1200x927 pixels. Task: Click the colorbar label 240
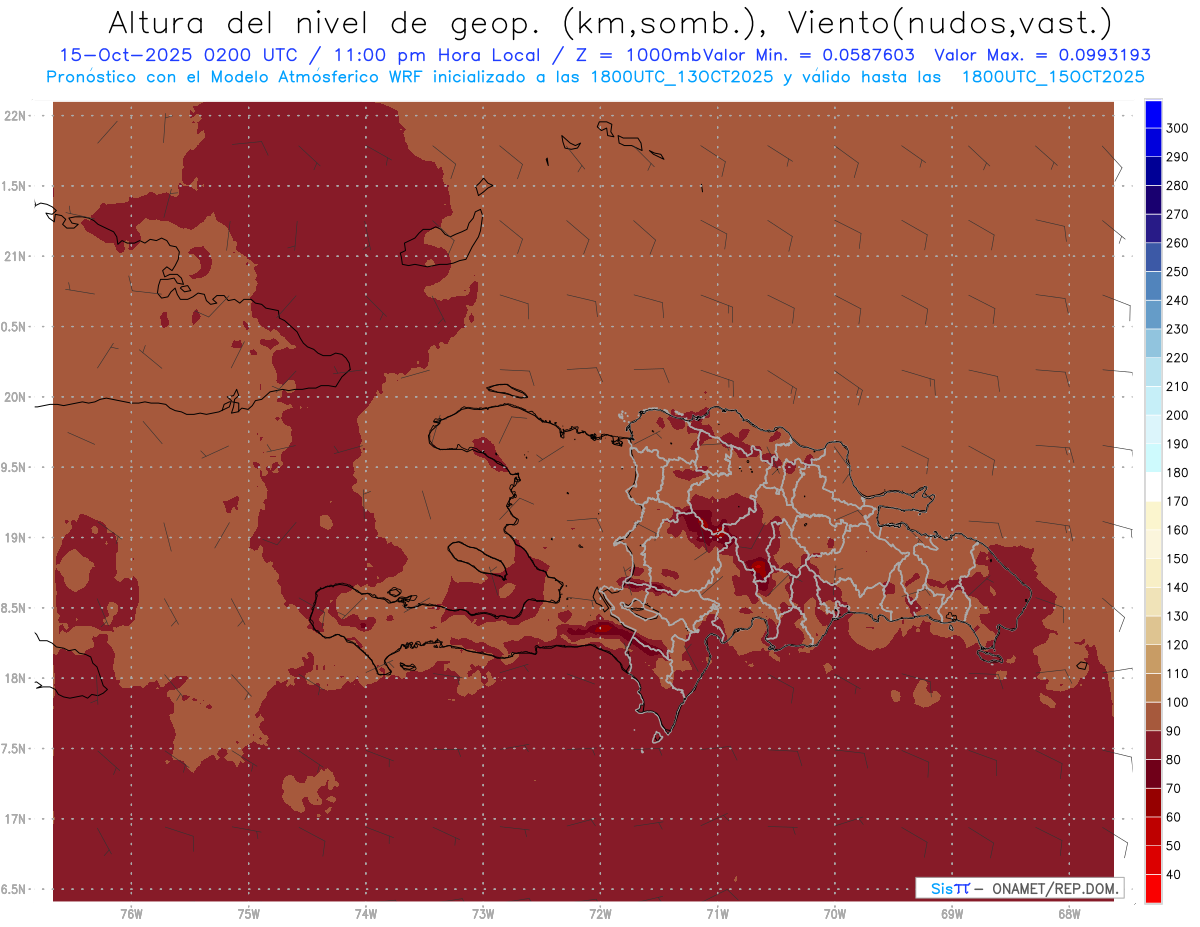point(1176,300)
